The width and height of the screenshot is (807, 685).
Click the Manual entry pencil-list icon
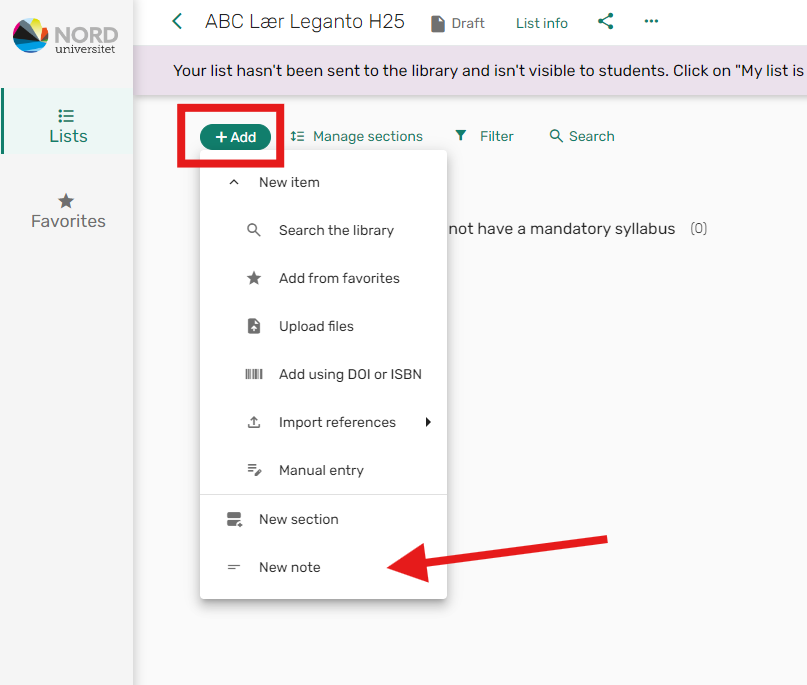pyautogui.click(x=254, y=470)
